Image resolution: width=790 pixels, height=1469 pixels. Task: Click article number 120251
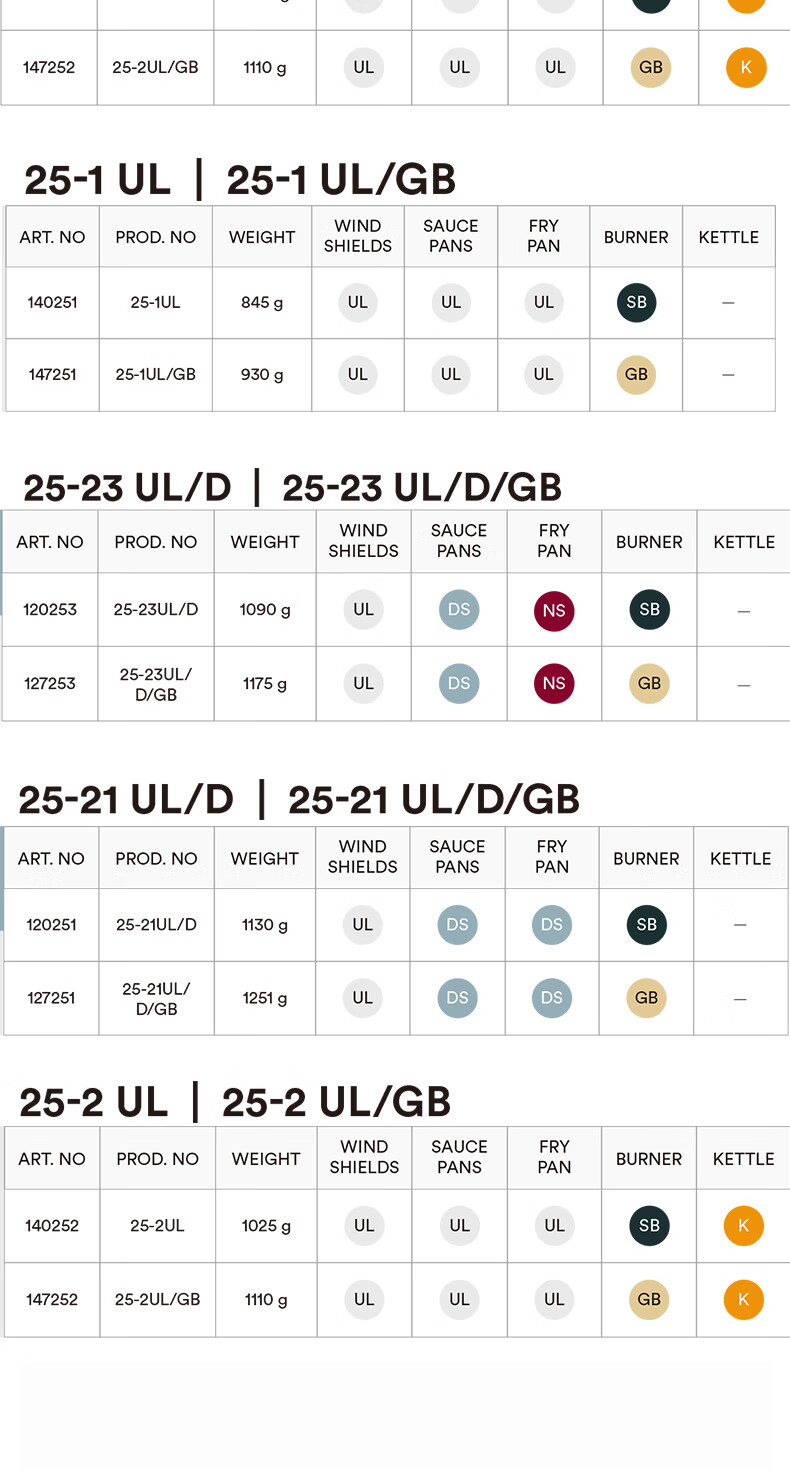(51, 925)
